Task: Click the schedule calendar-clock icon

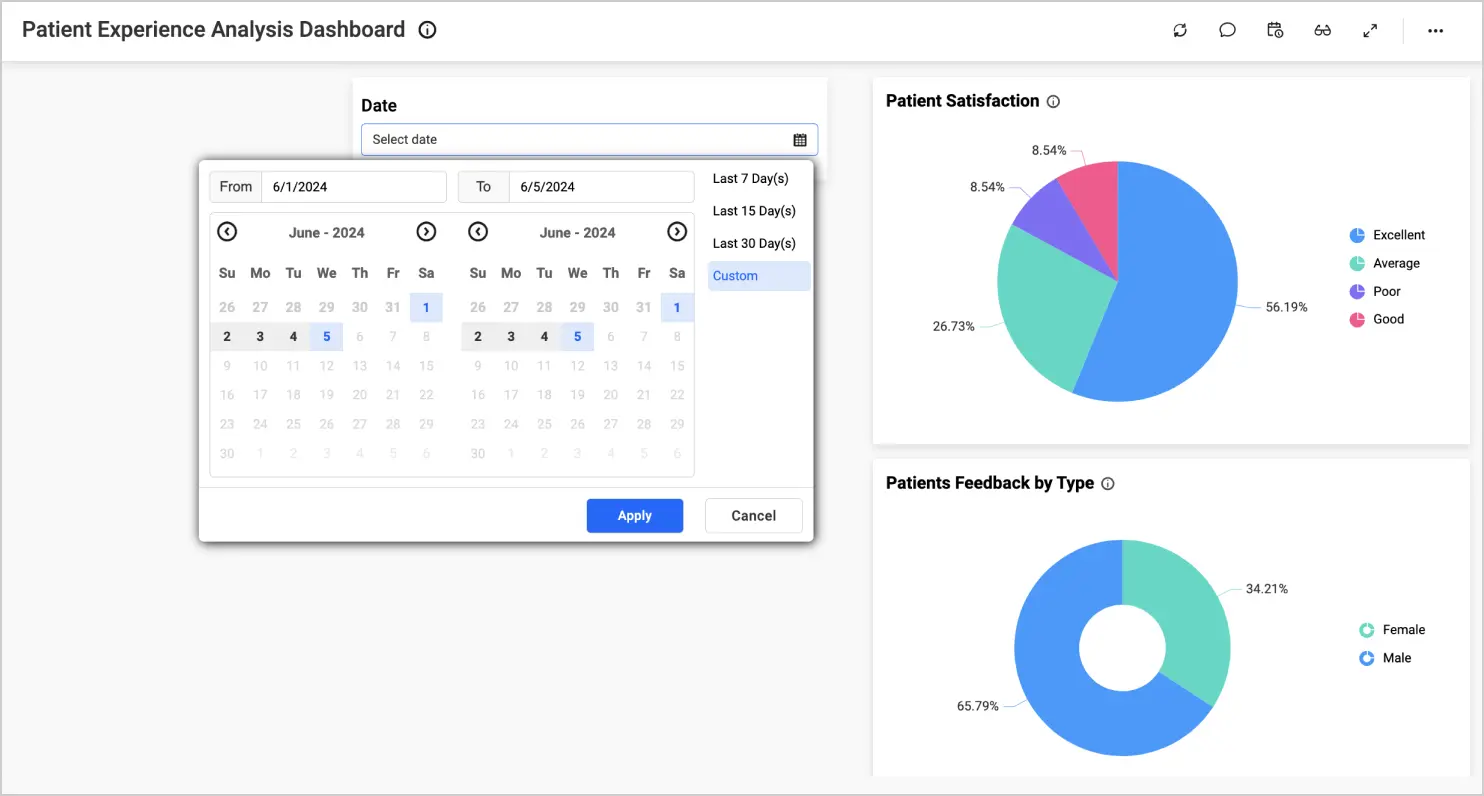Action: pos(1275,30)
